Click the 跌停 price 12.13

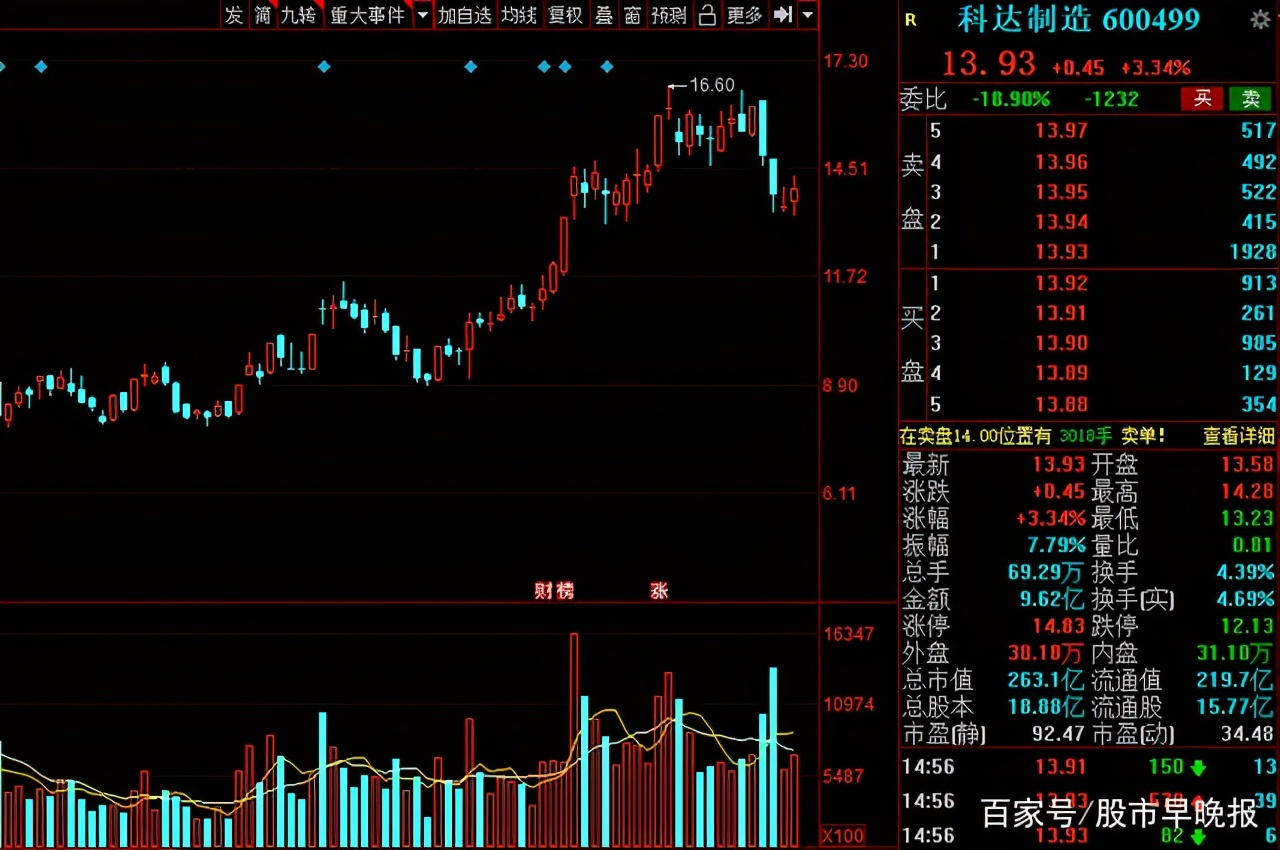coord(1246,627)
